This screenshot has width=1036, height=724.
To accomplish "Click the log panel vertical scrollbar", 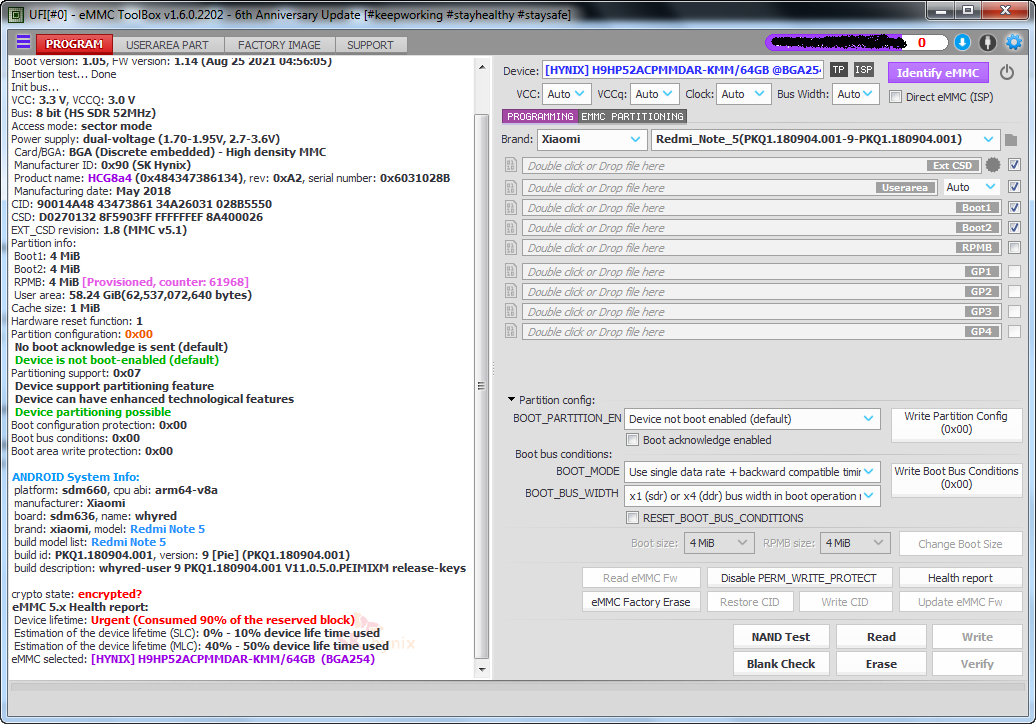I will [482, 386].
